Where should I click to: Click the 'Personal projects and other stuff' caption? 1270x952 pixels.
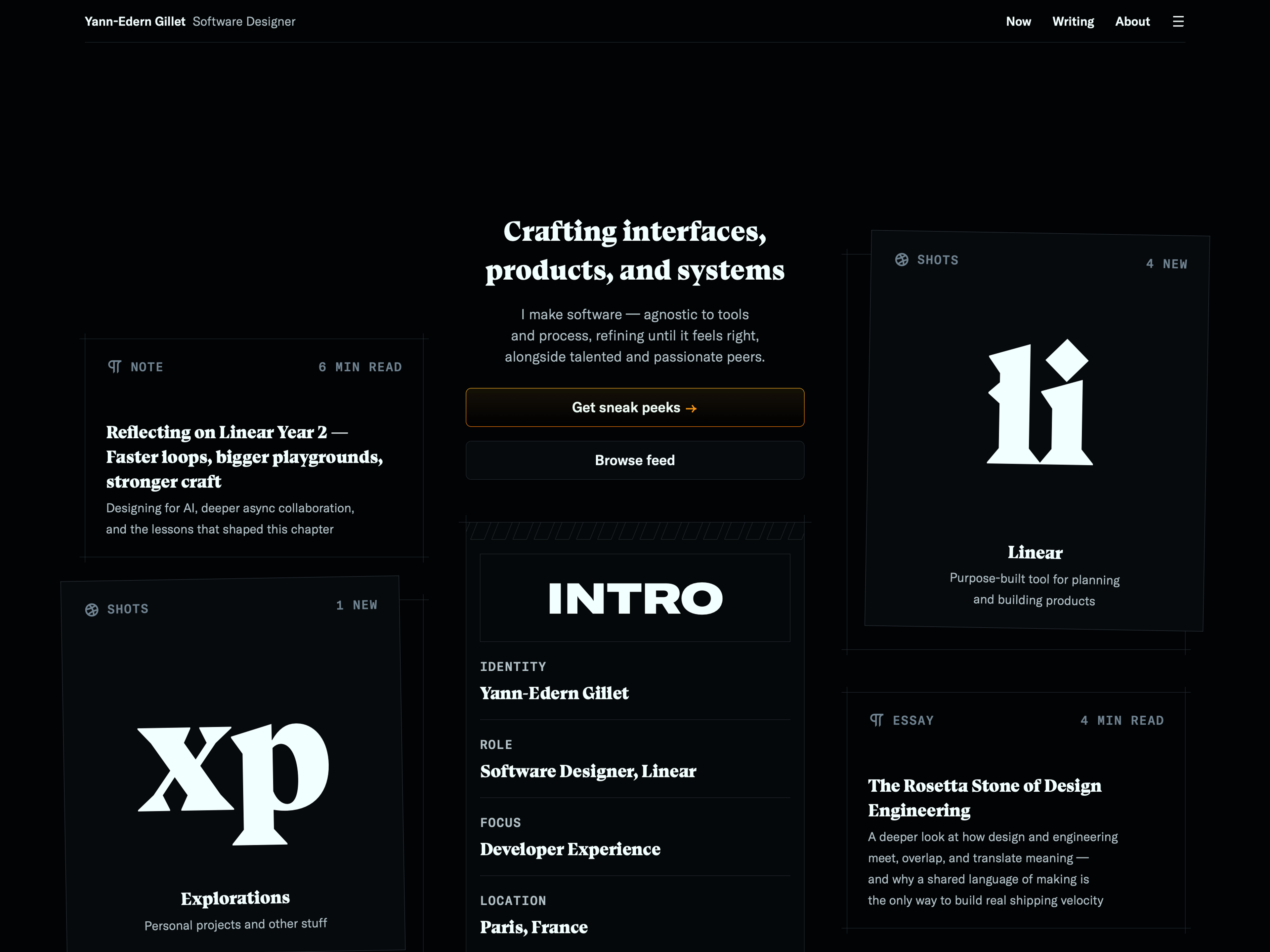point(235,925)
